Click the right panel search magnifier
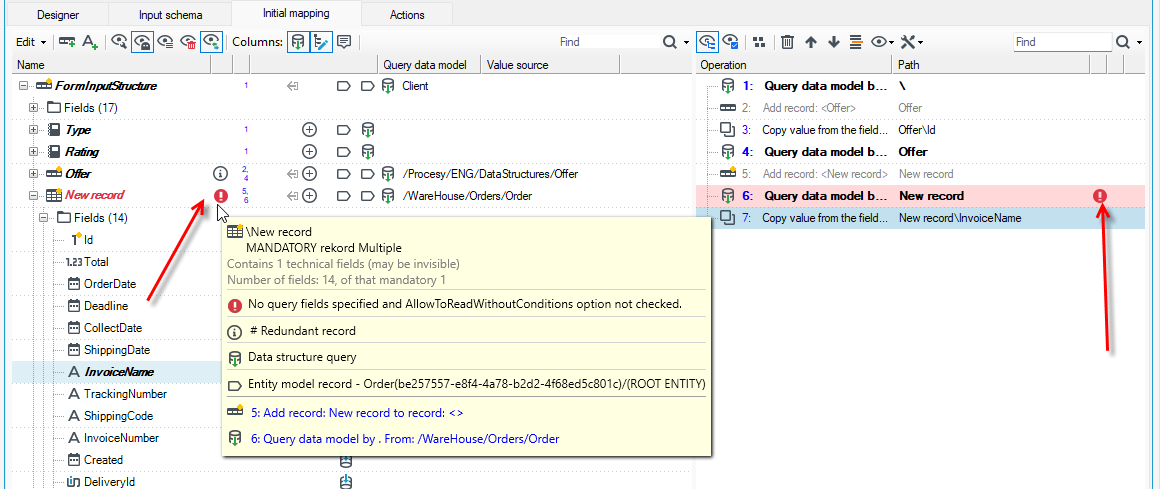The image size is (1160, 489). click(x=1122, y=42)
